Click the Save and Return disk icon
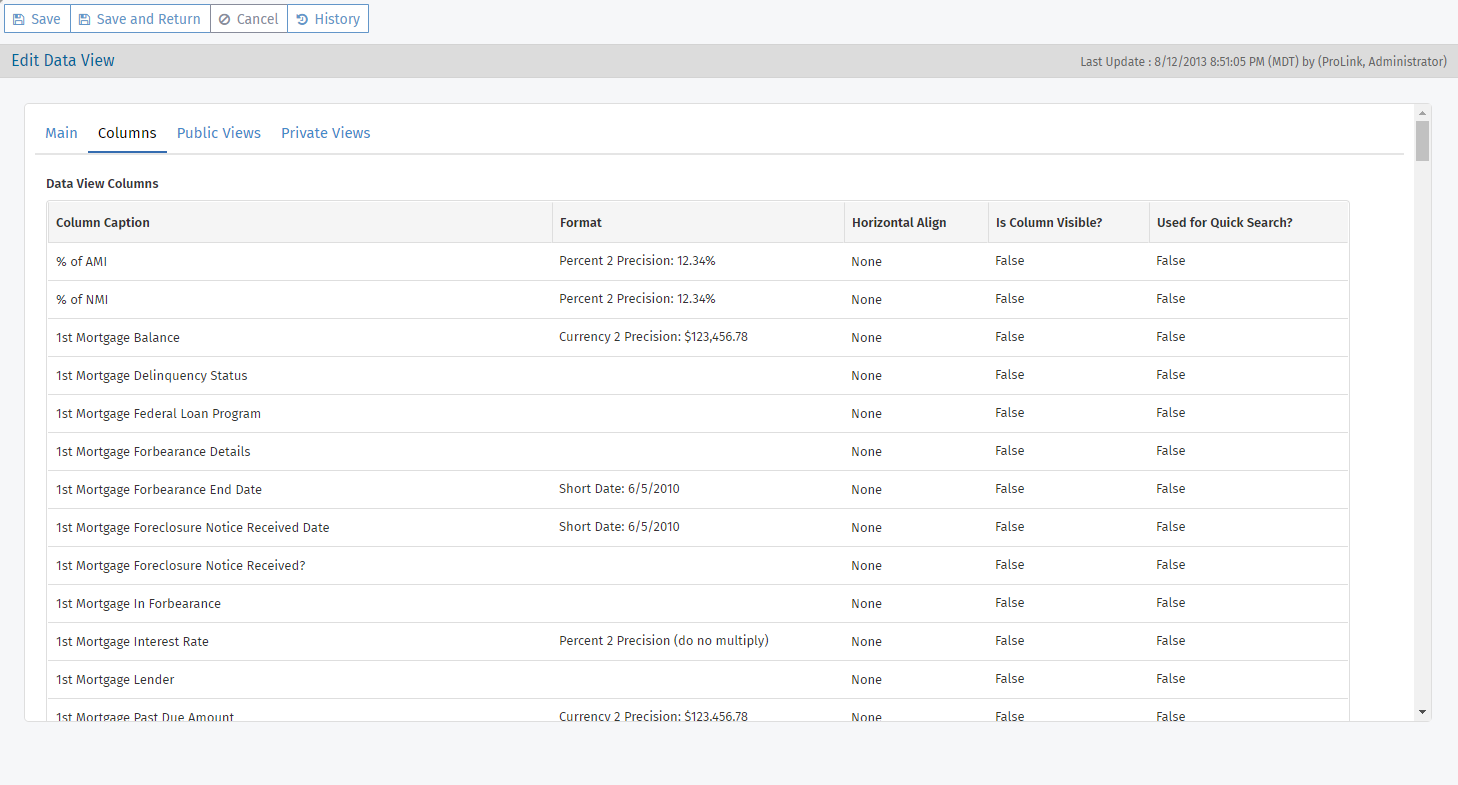The width and height of the screenshot is (1458, 785). pyautogui.click(x=85, y=19)
